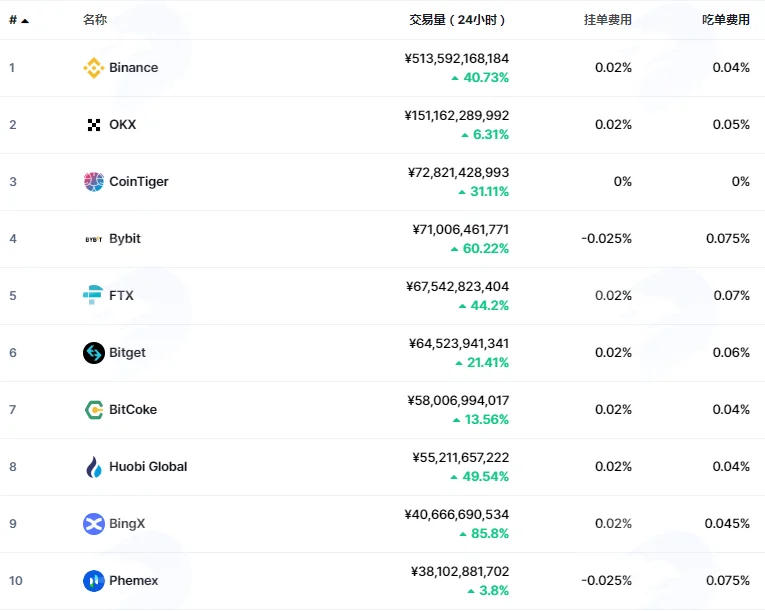Image resolution: width=765 pixels, height=611 pixels.
Task: Click the FTX logo icon
Action: [x=93, y=295]
